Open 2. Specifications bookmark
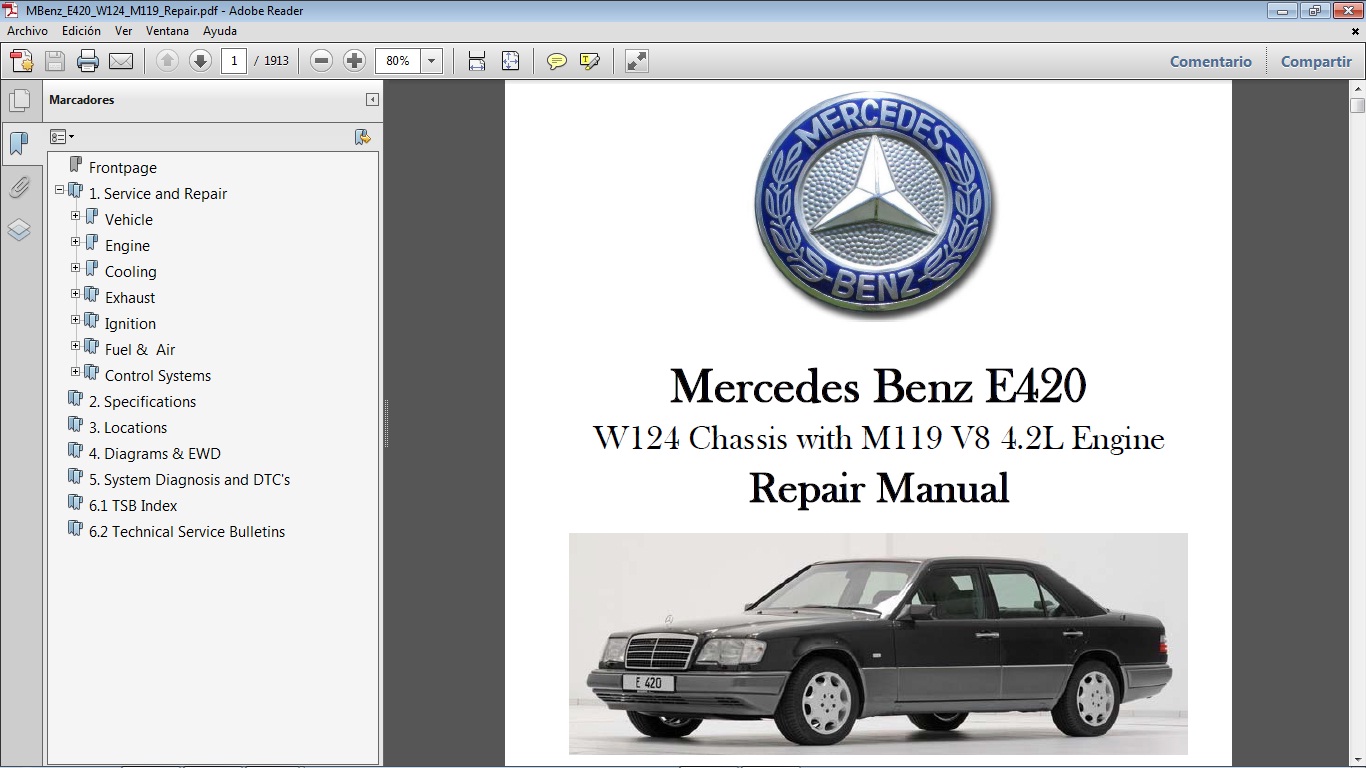The image size is (1366, 768). [142, 402]
